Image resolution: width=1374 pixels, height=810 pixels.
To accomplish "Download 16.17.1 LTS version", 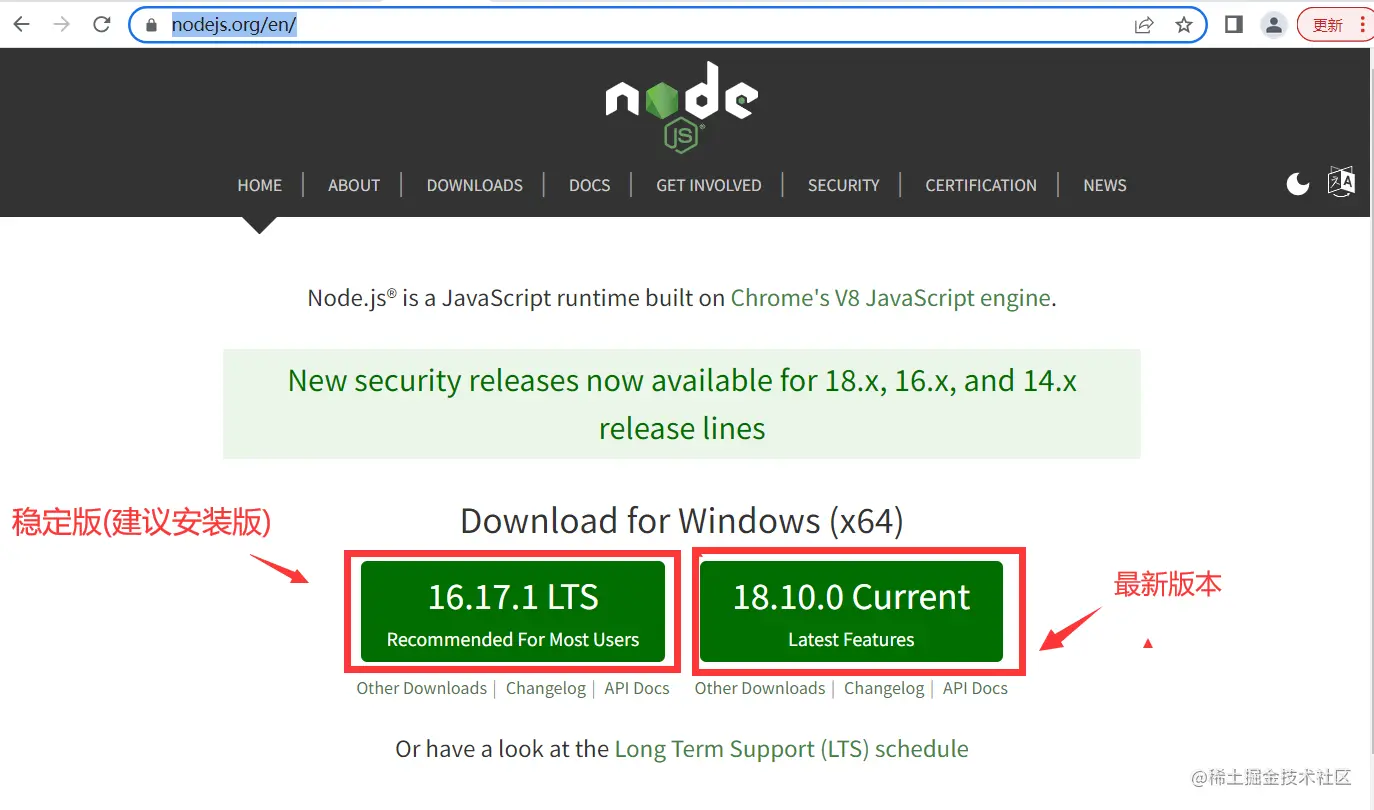I will tap(513, 611).
